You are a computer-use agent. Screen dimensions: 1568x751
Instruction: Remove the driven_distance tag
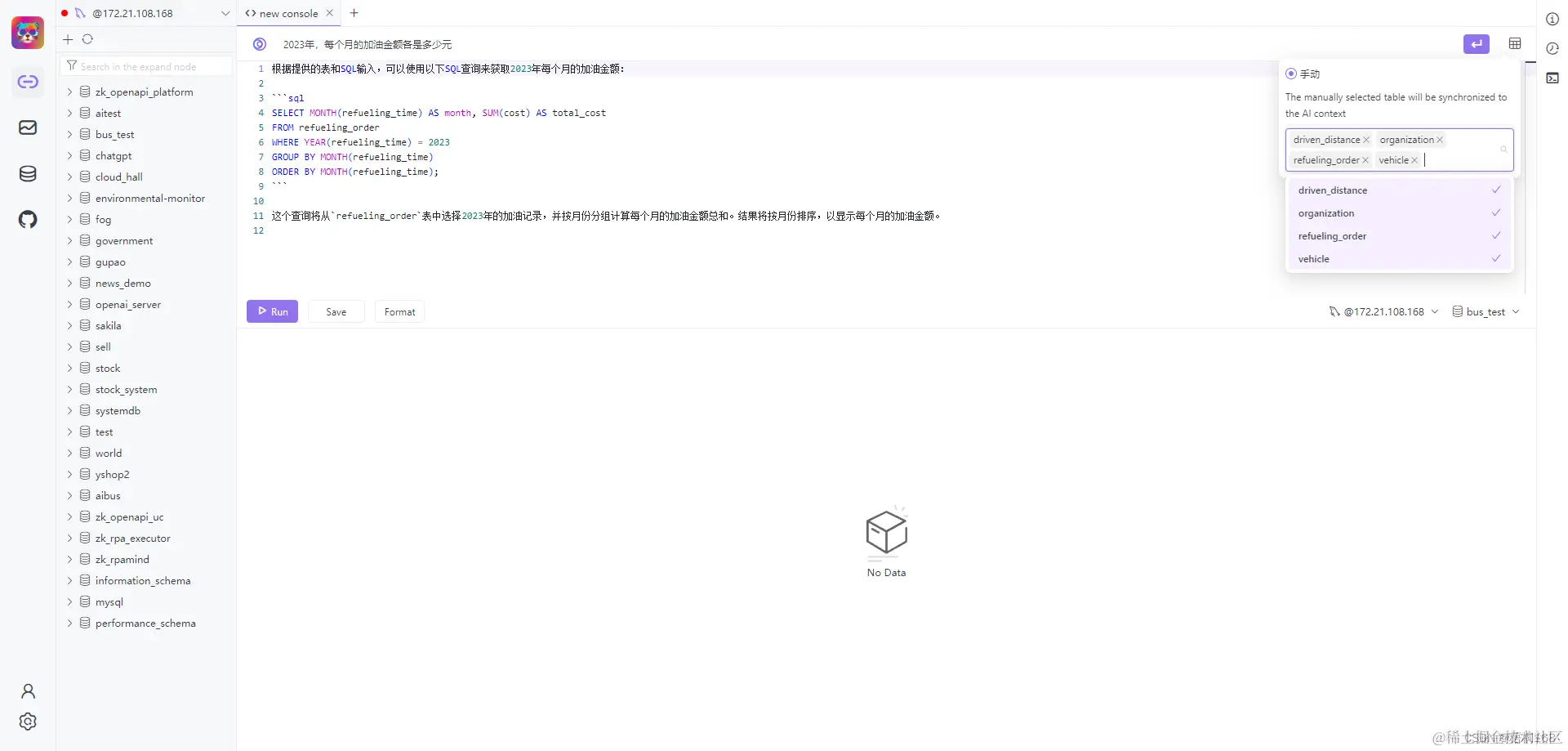click(x=1366, y=140)
